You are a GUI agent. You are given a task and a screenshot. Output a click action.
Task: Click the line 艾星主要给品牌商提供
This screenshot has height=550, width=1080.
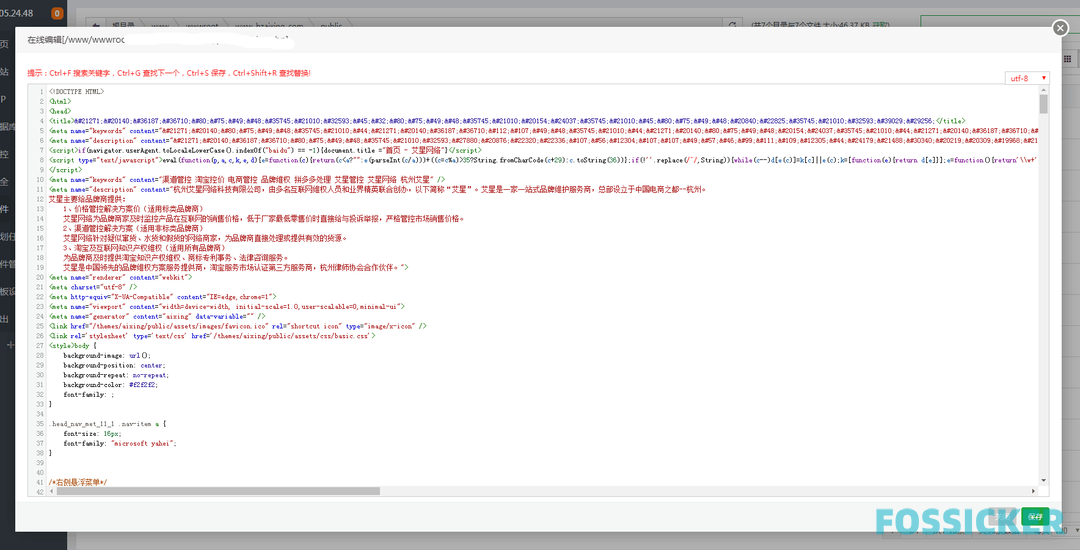tap(87, 199)
